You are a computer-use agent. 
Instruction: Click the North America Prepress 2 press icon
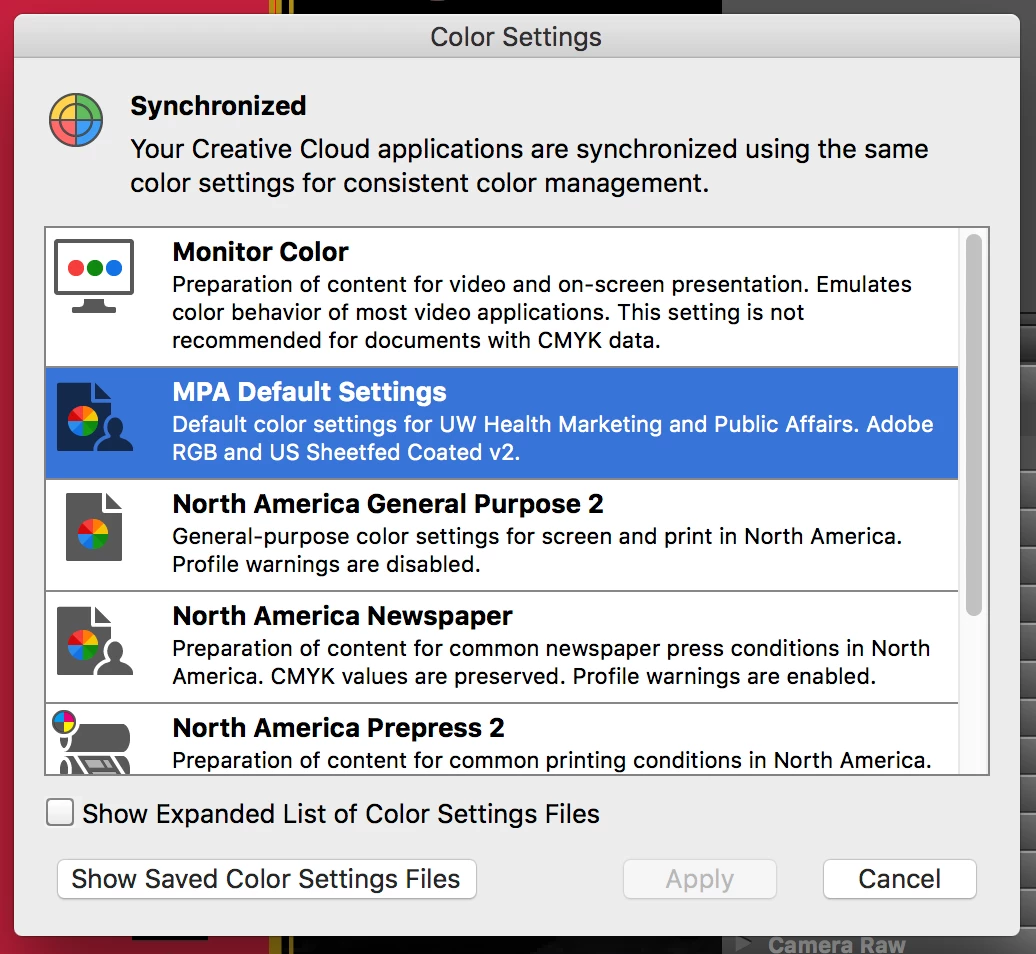[91, 742]
